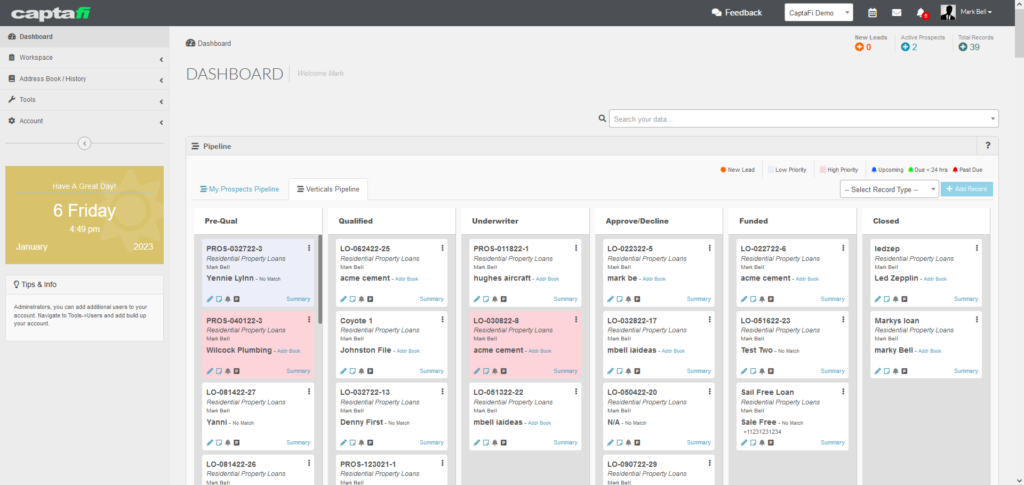Click the Add Record button
Viewport: 1024px width, 485px height.
tap(967, 189)
